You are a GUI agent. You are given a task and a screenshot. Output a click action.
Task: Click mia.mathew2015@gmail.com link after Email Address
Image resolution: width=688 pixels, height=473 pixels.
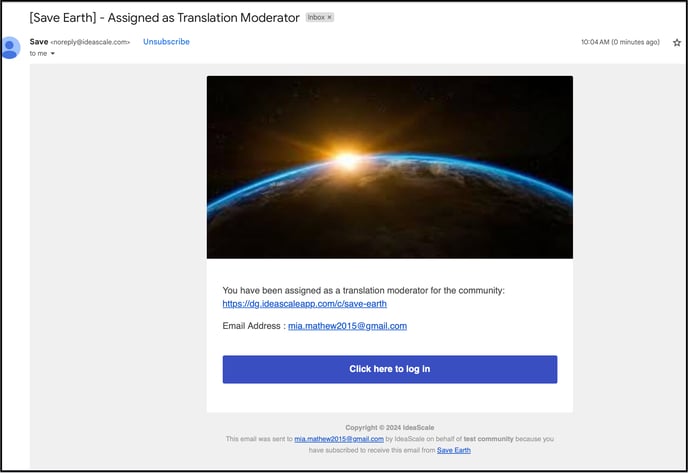(347, 326)
